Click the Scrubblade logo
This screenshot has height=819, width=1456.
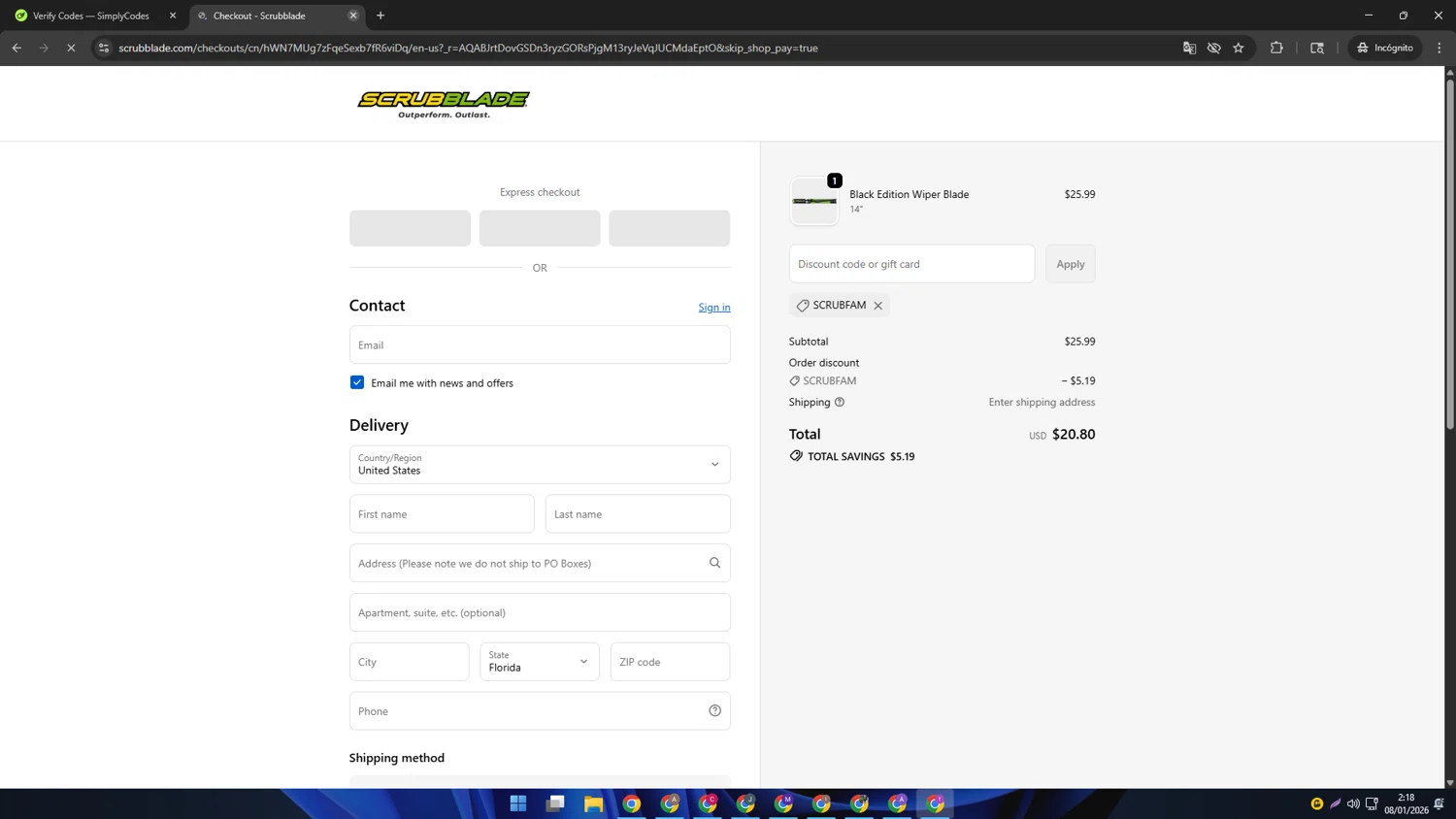point(444,104)
